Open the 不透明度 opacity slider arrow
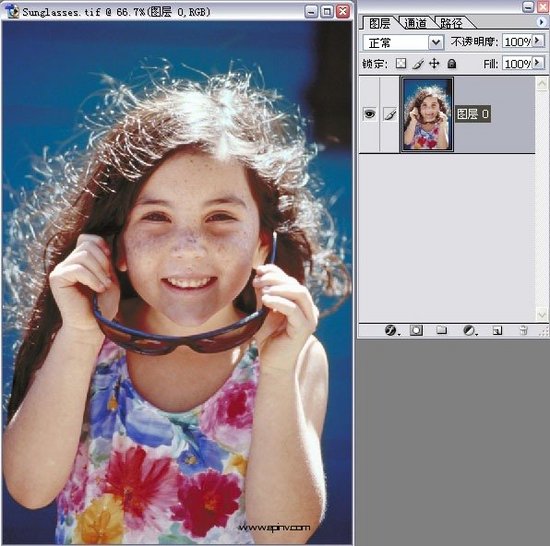The height and width of the screenshot is (546, 550). pyautogui.click(x=538, y=41)
